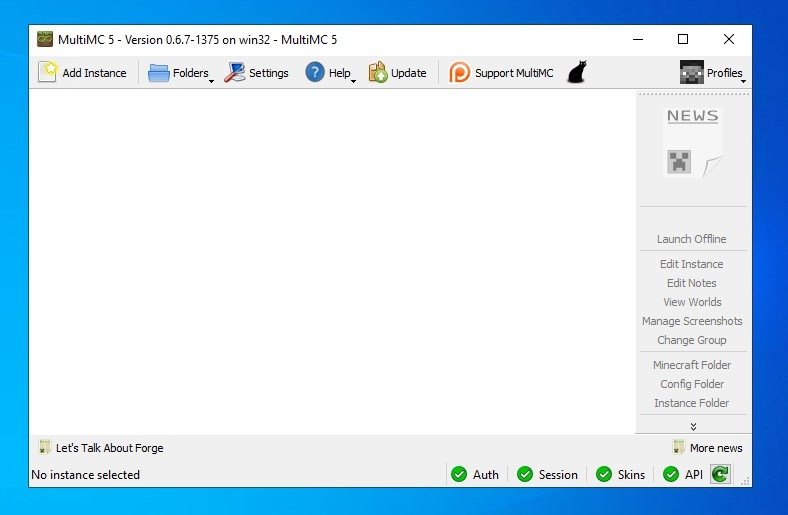Viewport: 788px width, 515px height.
Task: Open the Profiles account dropdown
Action: 712,73
